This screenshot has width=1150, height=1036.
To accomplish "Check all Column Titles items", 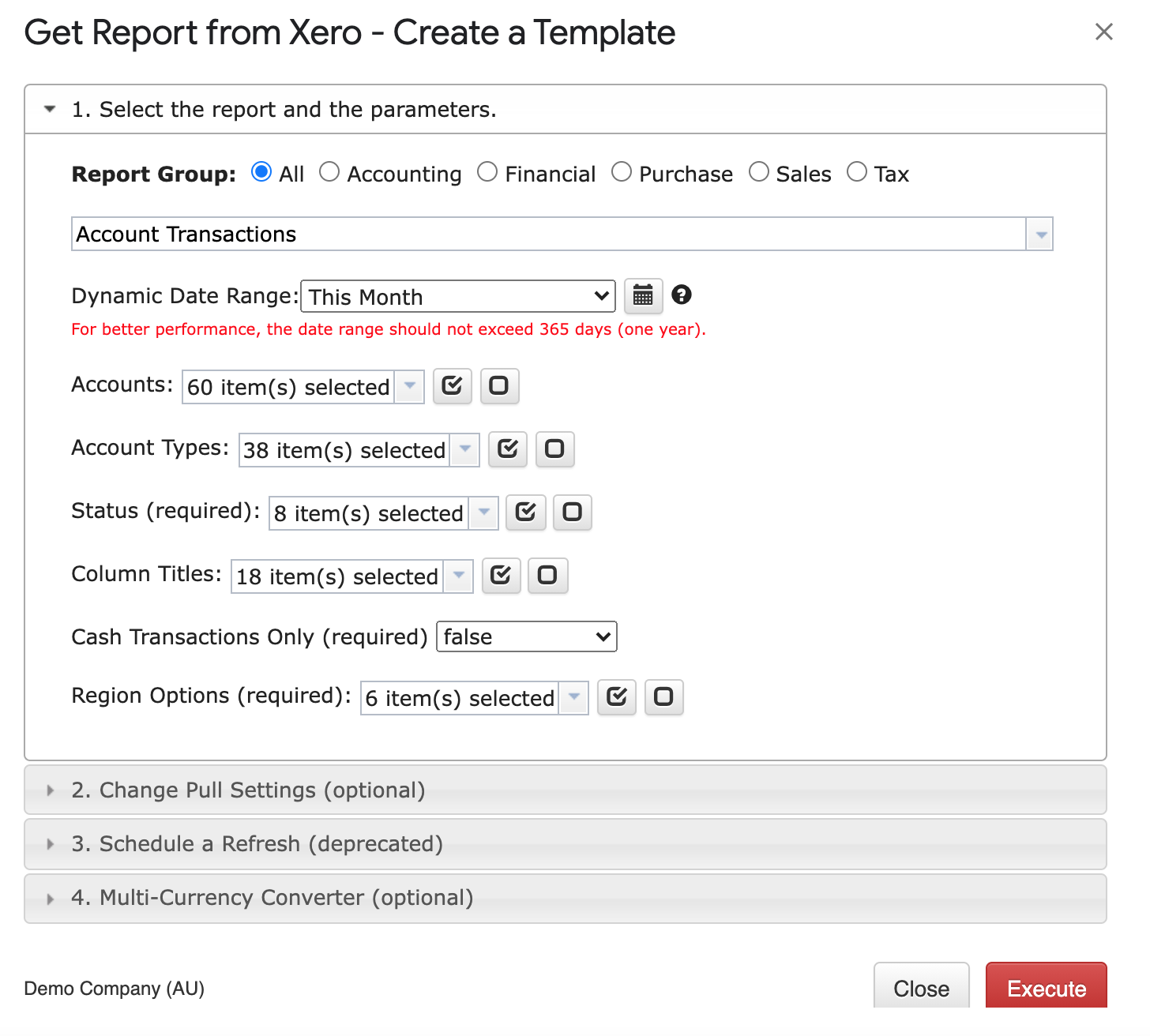I will click(x=502, y=576).
